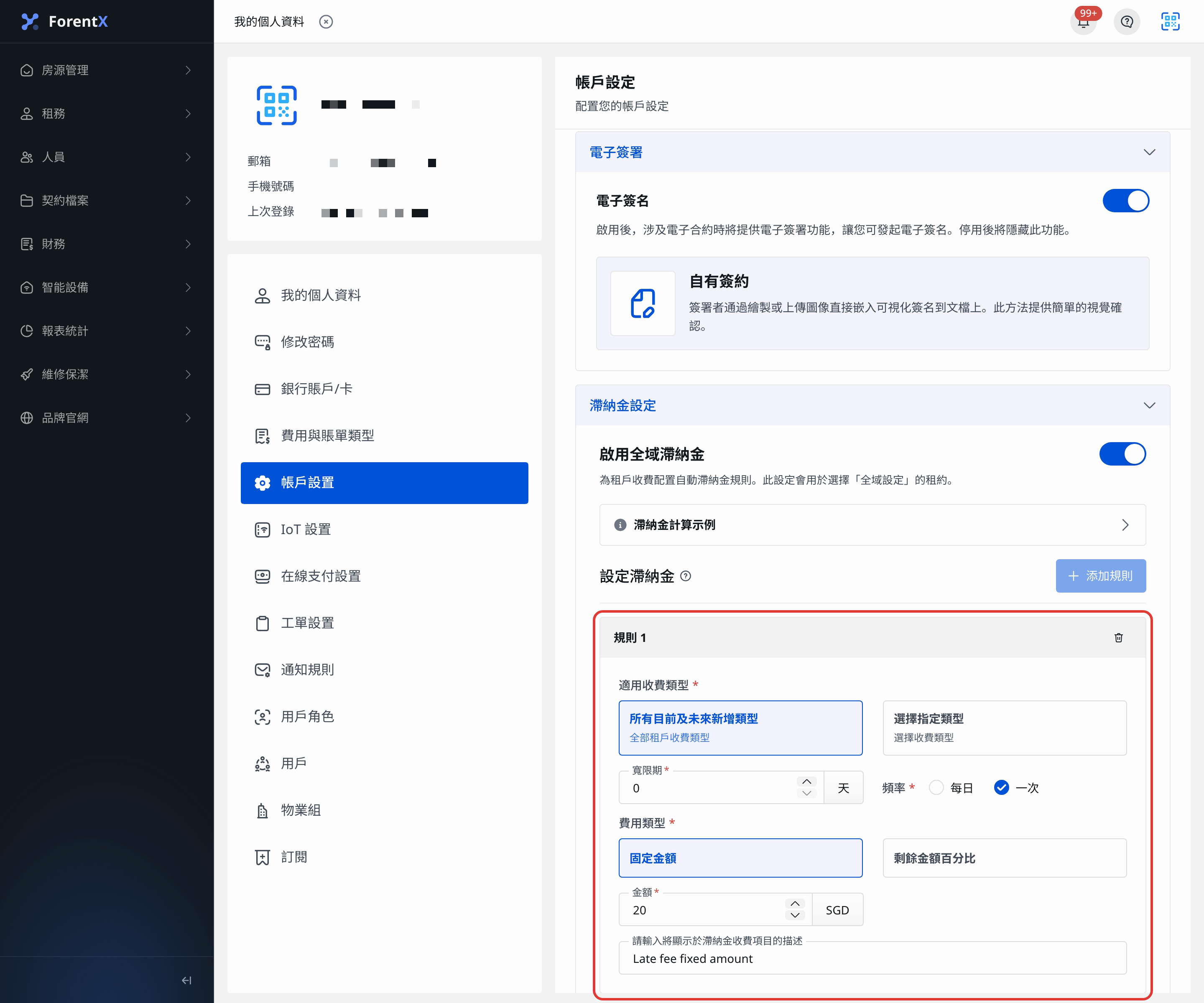This screenshot has height=1003, width=1204.
Task: Expand 財務 in the sidebar
Action: [107, 244]
